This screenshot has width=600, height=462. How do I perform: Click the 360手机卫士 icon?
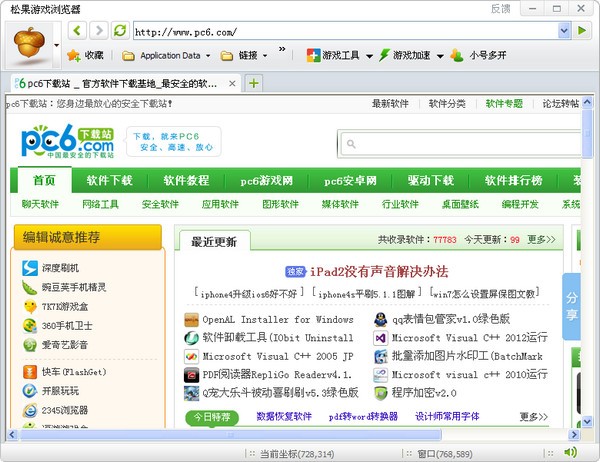pos(30,326)
